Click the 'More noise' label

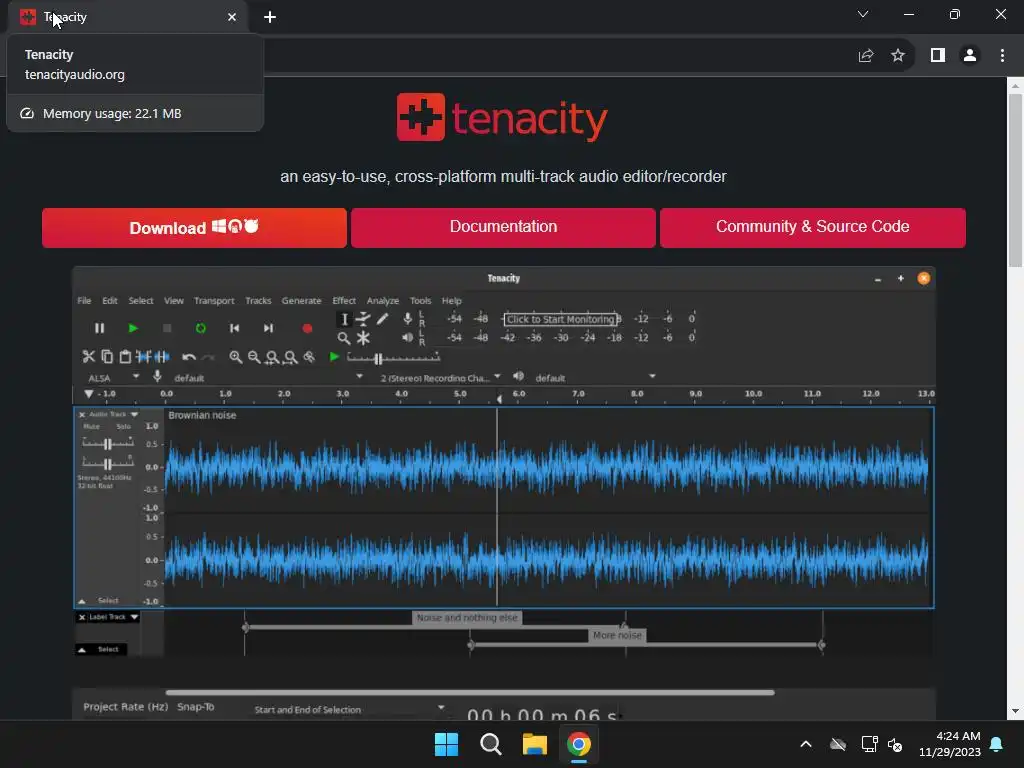[617, 635]
